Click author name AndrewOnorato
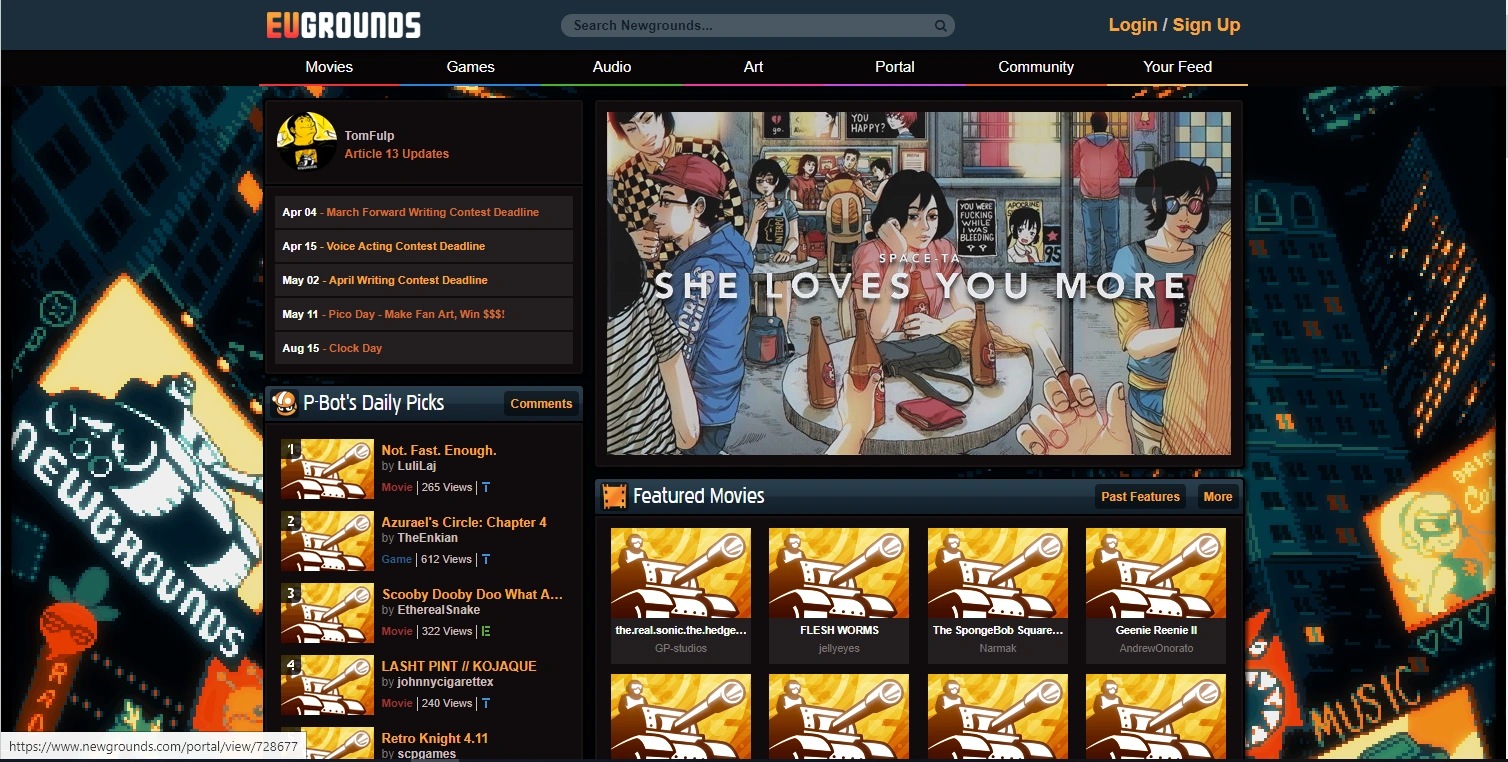The width and height of the screenshot is (1508, 762). (x=1156, y=649)
